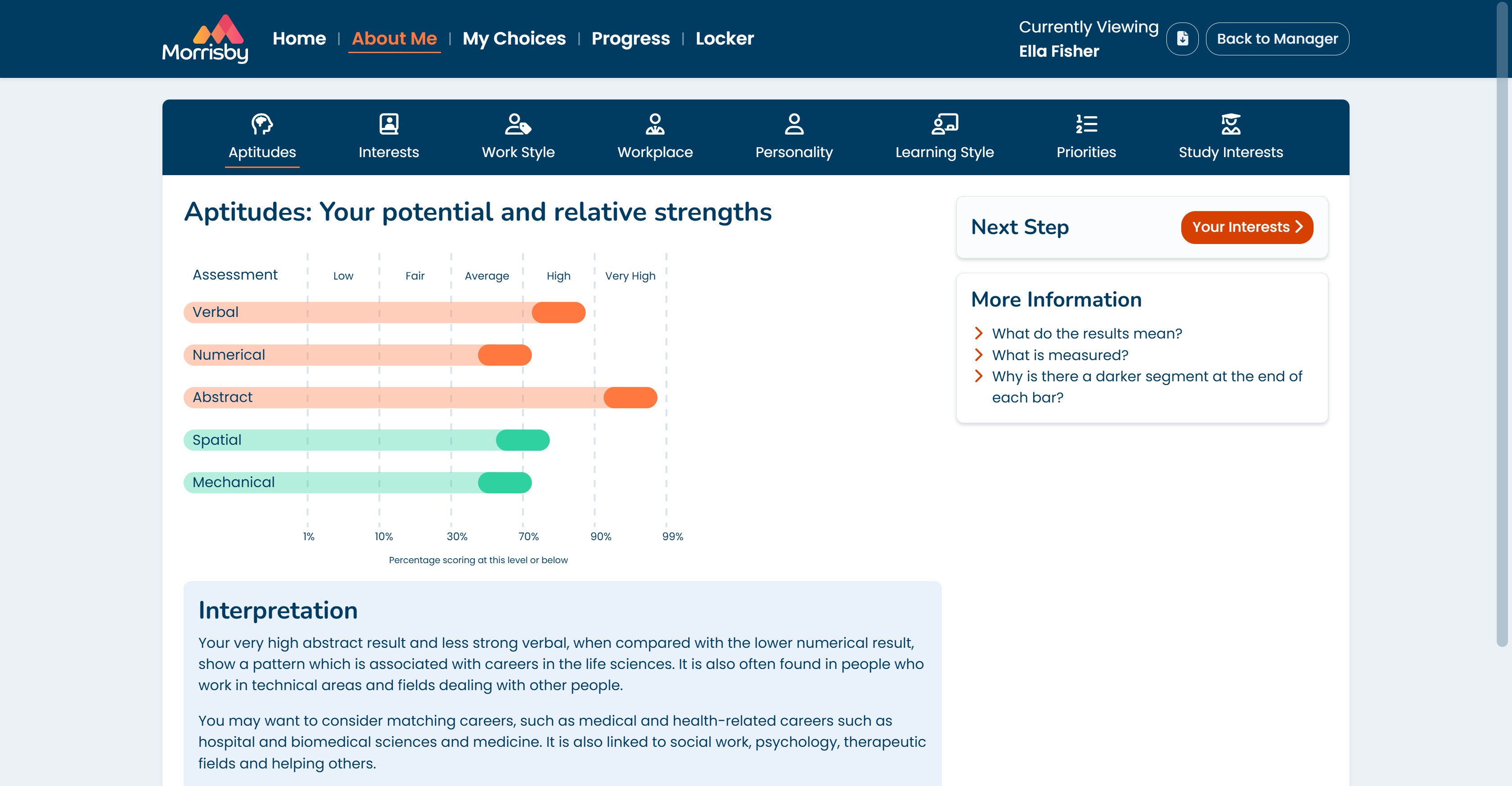Open Personality via its person icon
Screen dimensions: 1512x786
point(793,124)
